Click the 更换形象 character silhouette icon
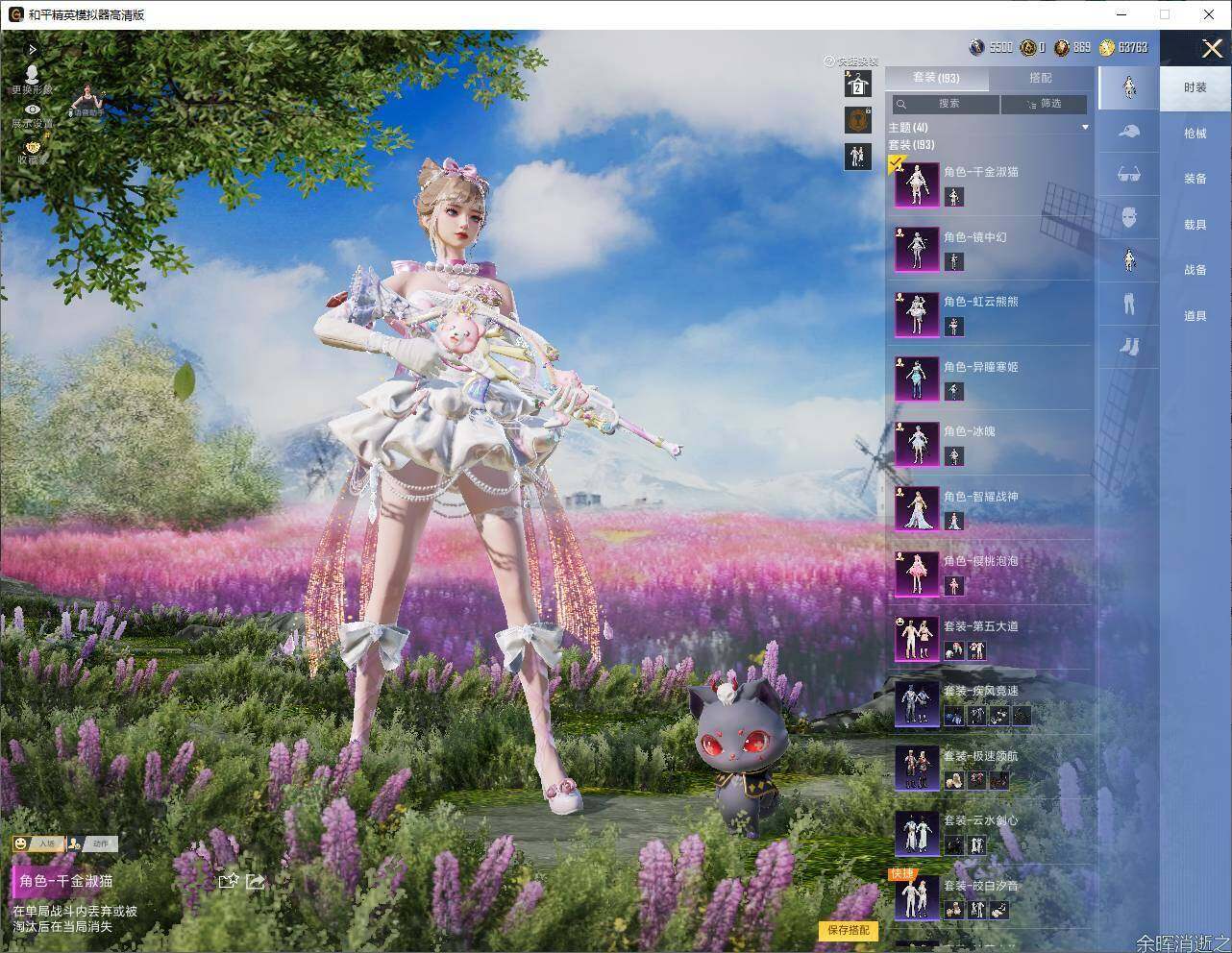Screen dimensions: 1232x953 click(x=32, y=74)
